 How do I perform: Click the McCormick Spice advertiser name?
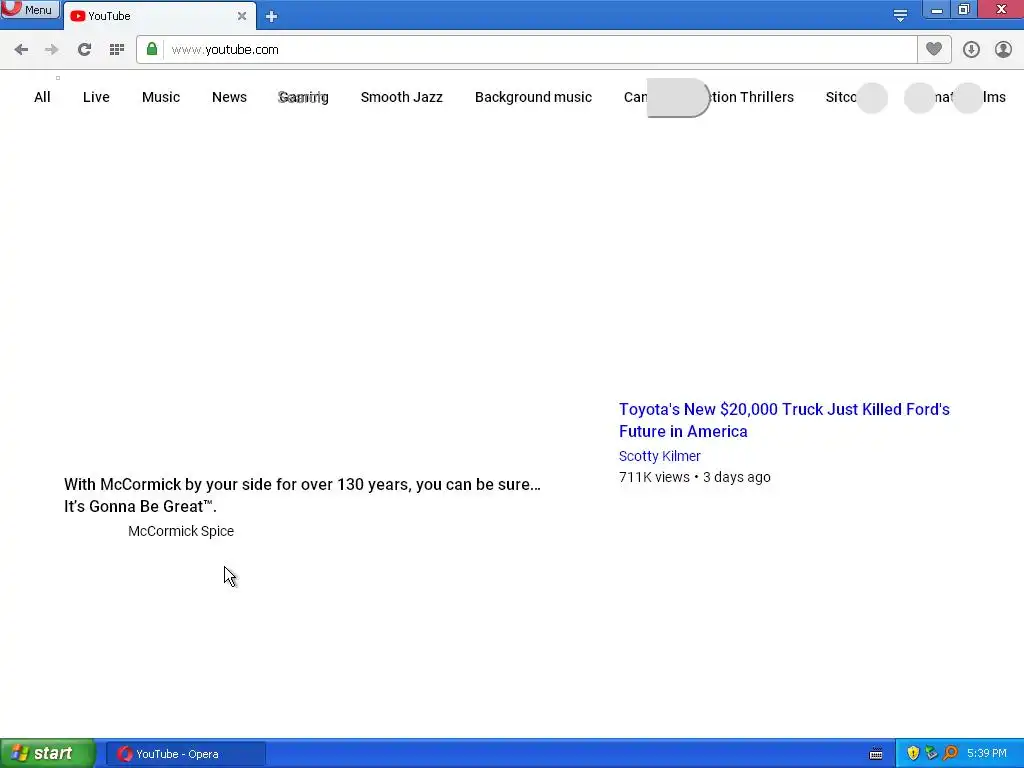181,531
